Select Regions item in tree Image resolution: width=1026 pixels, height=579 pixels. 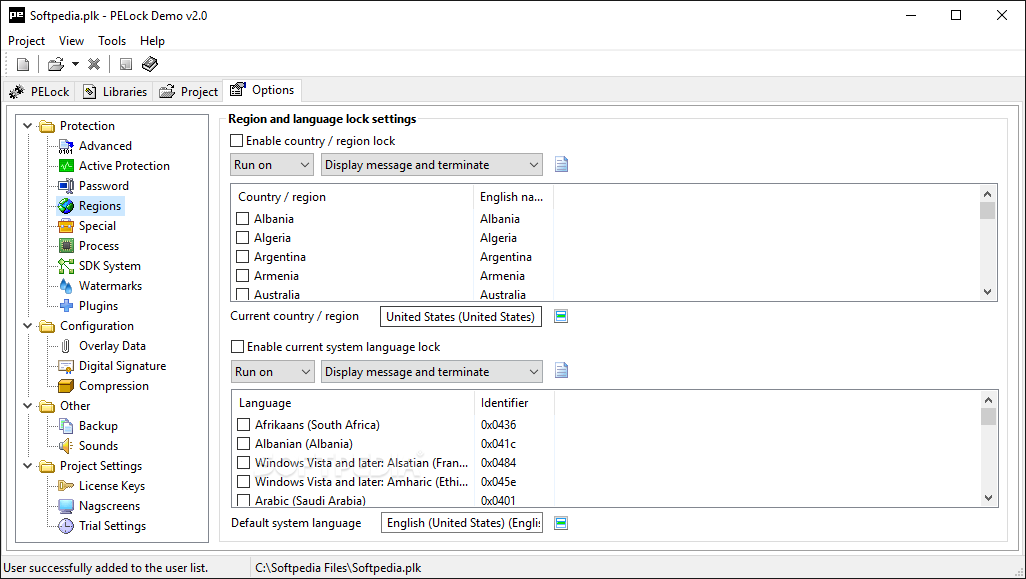coord(99,206)
